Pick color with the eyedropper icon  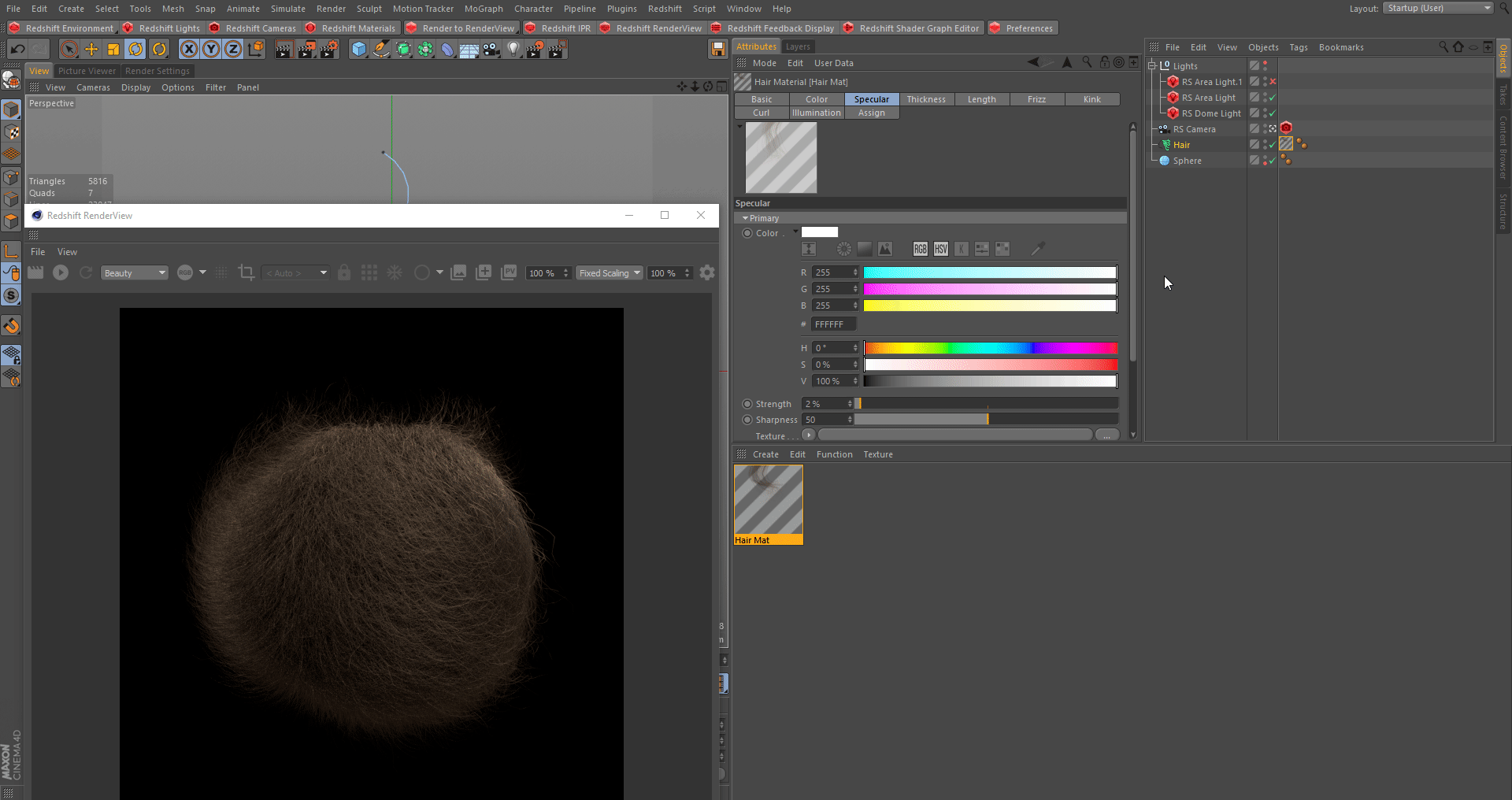click(1038, 249)
